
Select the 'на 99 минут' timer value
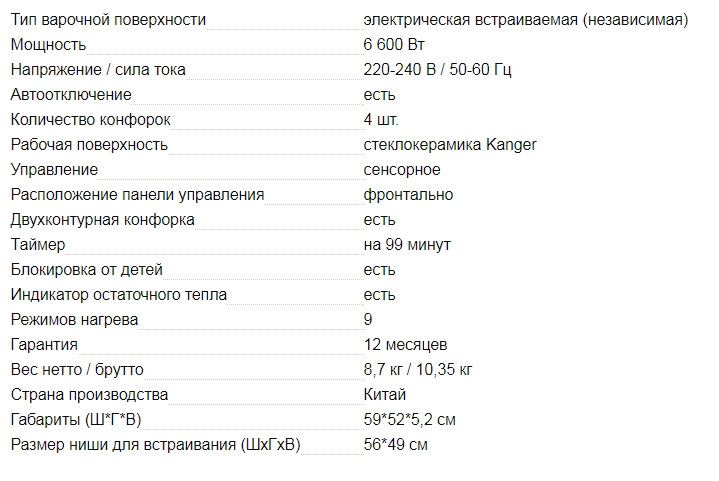[408, 244]
